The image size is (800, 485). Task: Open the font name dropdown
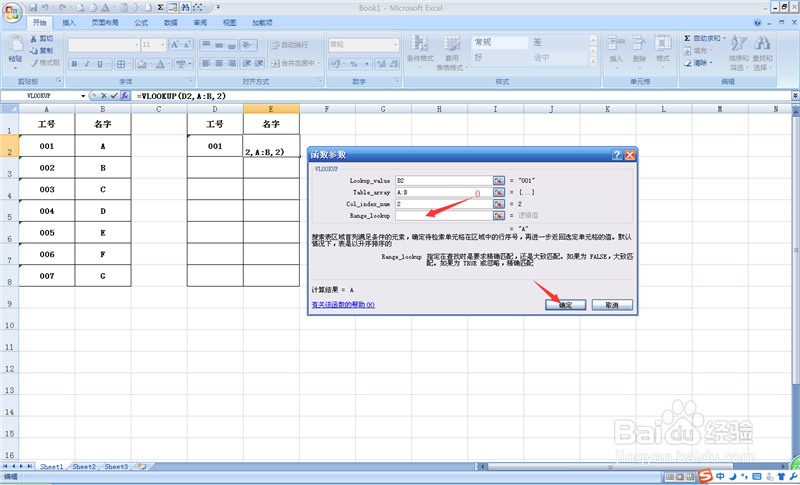[x=136, y=45]
